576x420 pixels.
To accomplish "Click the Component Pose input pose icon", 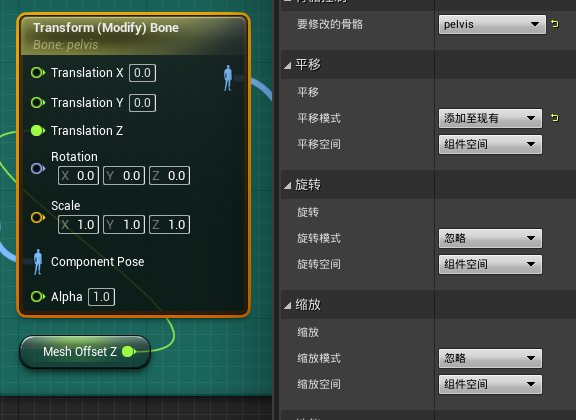I will click(37, 262).
